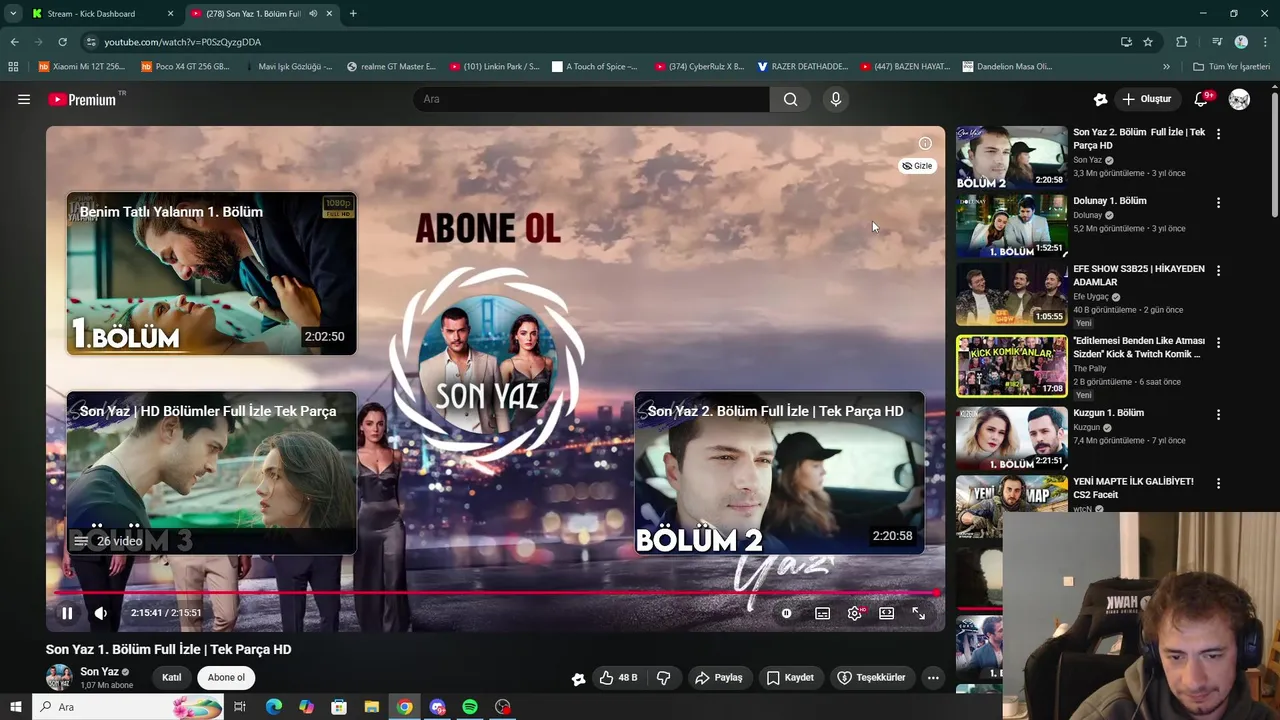Open options for EFE SHOW S3B25 suggestion
1280x720 pixels.
click(x=1218, y=270)
